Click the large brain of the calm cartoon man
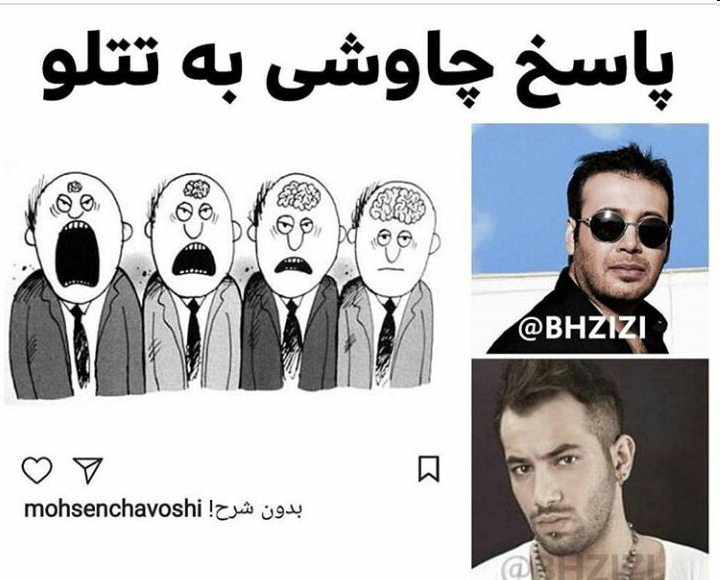The height and width of the screenshot is (580, 720). (398, 204)
